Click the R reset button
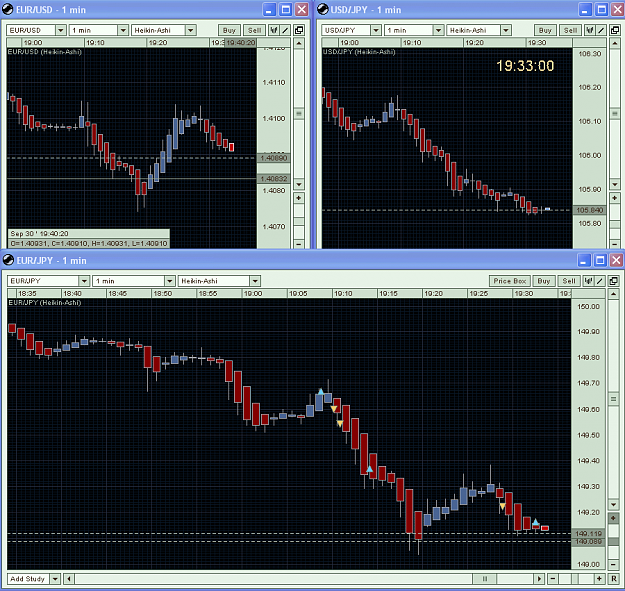Image resolution: width=625 pixels, height=591 pixels. click(614, 579)
